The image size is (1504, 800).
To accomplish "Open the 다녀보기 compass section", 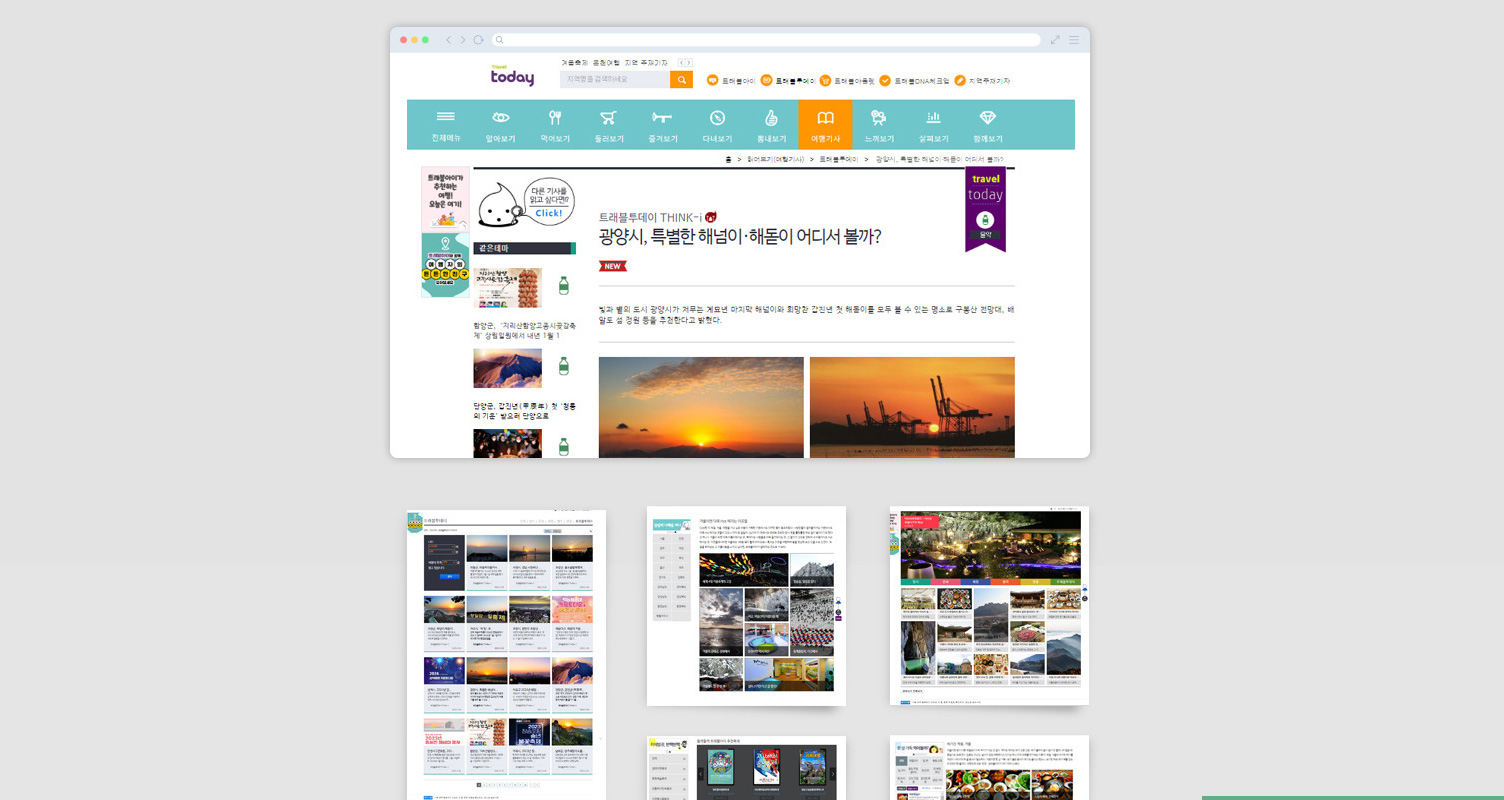I will [717, 125].
